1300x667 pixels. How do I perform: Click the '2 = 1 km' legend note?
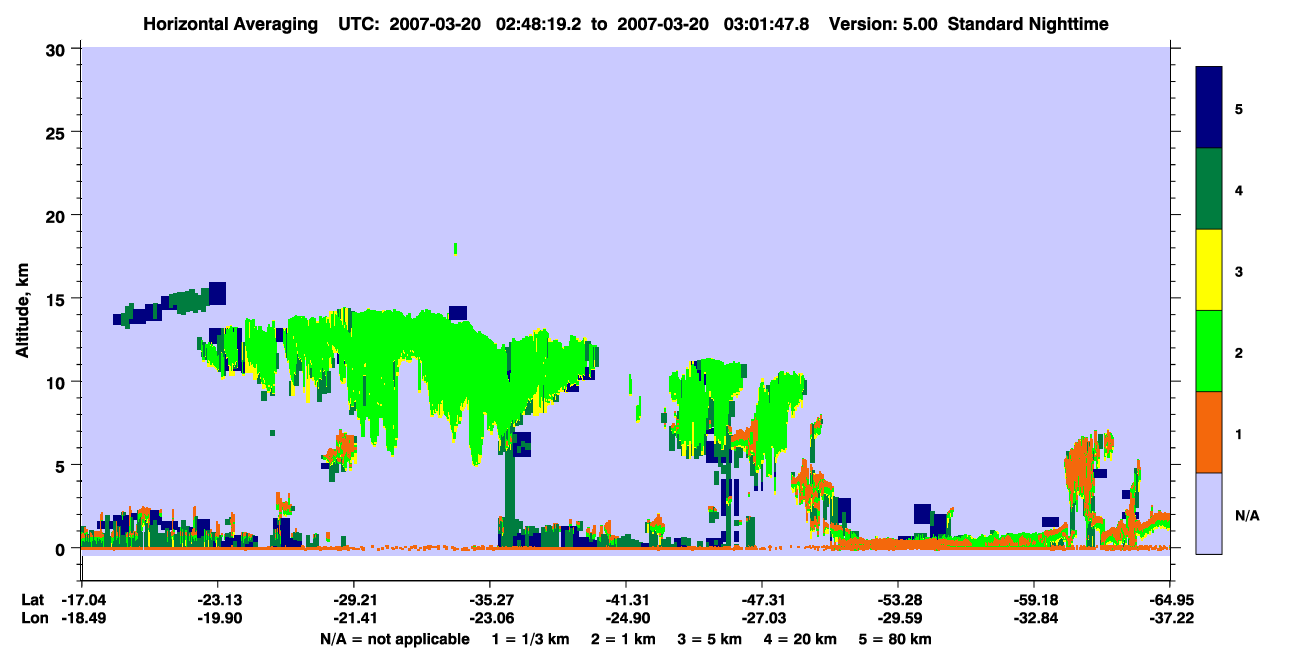click(x=622, y=639)
